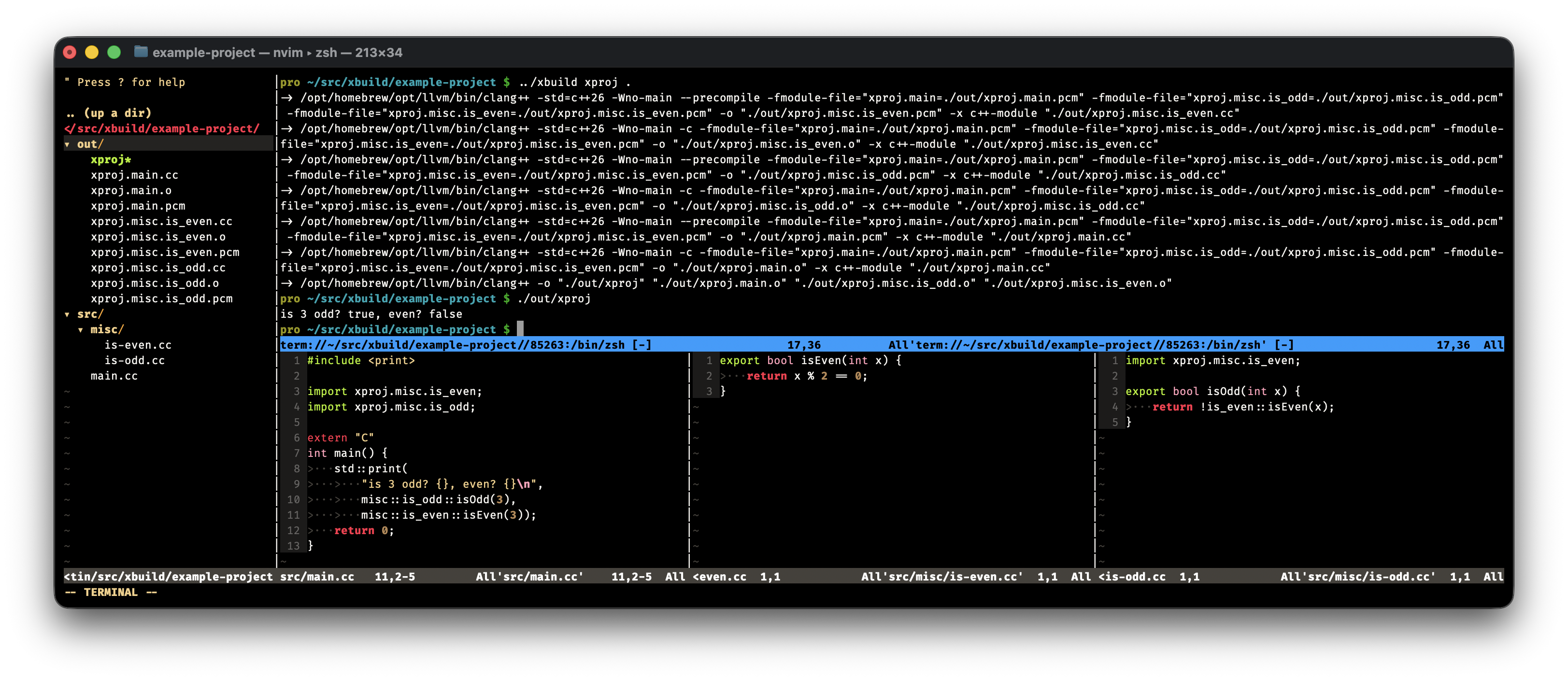Image resolution: width=1568 pixels, height=680 pixels.
Task: Select the xproj* executable entry
Action: 111,159
